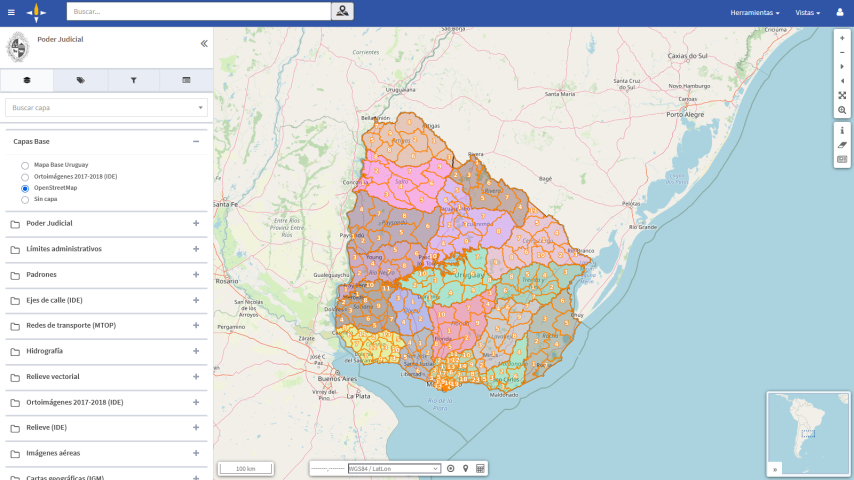The height and width of the screenshot is (480, 854).
Task: Expand Redes de transporte (MTOP) group
Action: point(196,325)
